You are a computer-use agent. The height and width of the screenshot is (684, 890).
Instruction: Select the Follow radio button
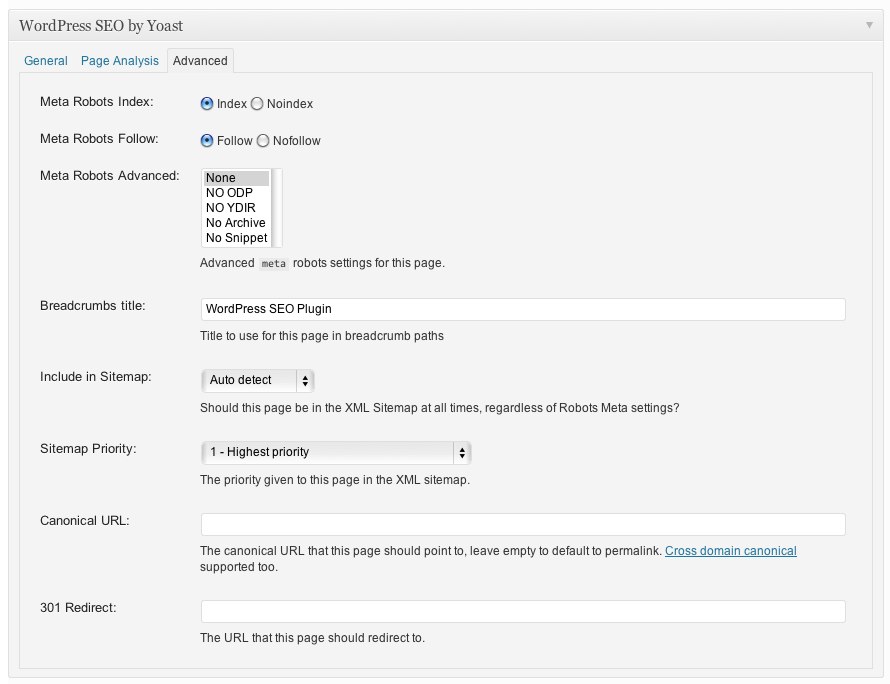pyautogui.click(x=207, y=141)
